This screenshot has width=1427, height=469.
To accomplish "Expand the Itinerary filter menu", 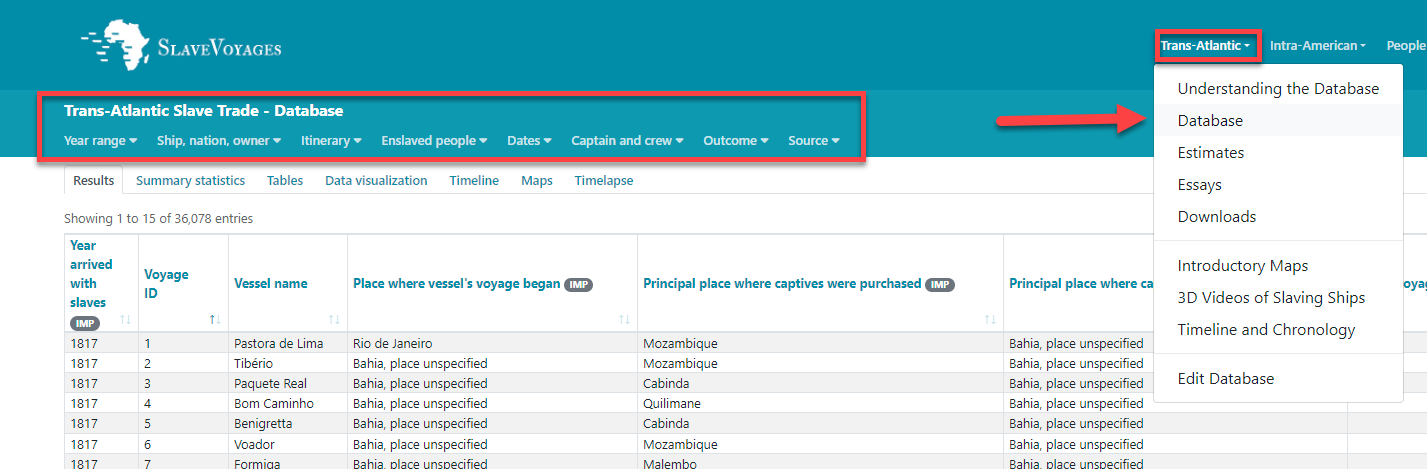I will pyautogui.click(x=331, y=141).
